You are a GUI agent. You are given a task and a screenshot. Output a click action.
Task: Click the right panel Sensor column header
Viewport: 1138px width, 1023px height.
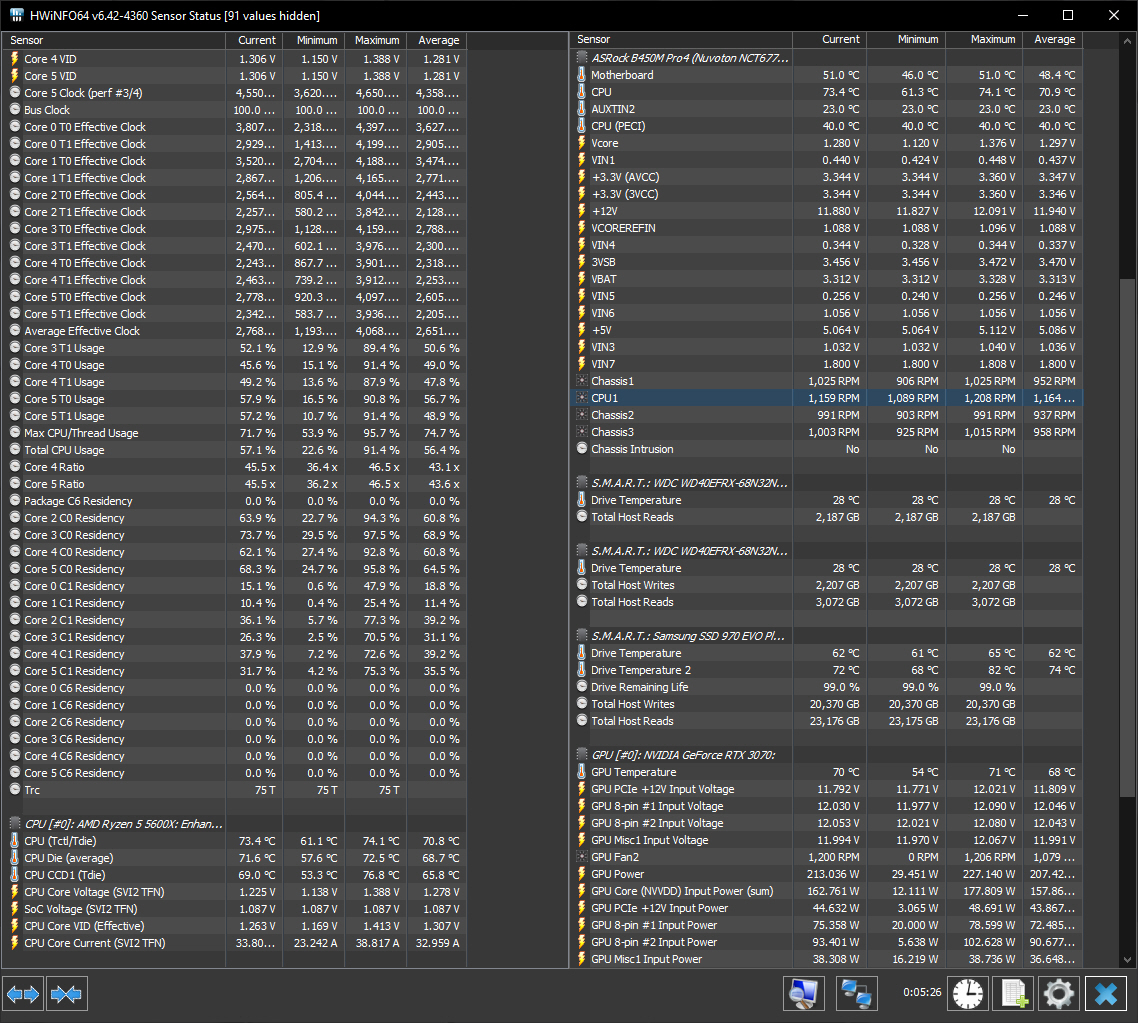pyautogui.click(x=681, y=39)
